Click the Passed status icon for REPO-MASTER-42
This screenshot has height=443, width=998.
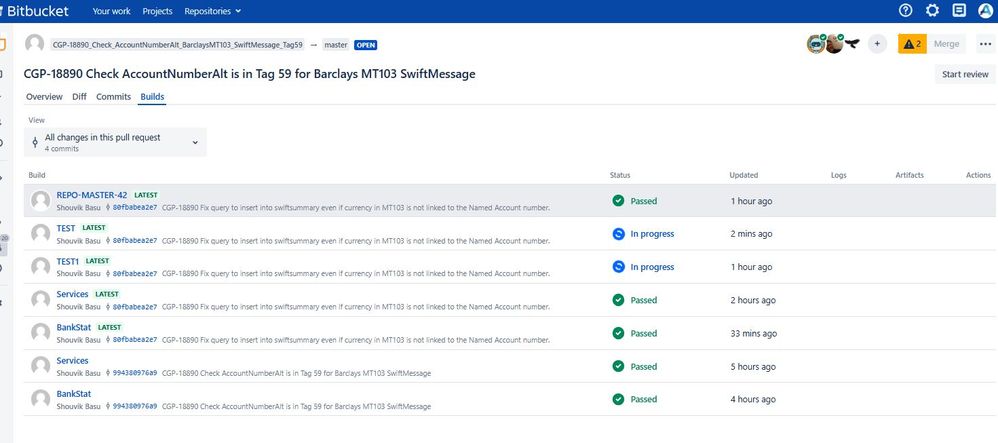tap(618, 200)
